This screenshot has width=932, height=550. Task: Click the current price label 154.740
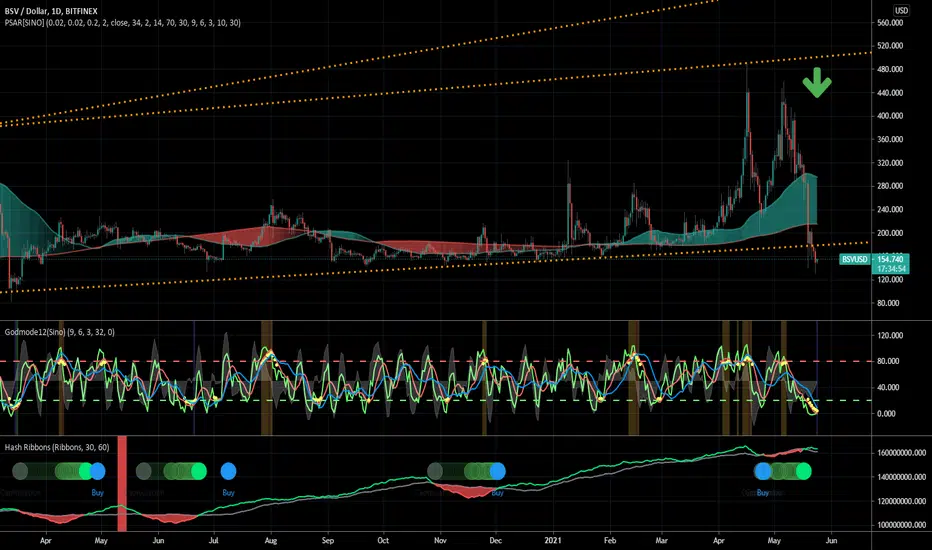tap(890, 259)
